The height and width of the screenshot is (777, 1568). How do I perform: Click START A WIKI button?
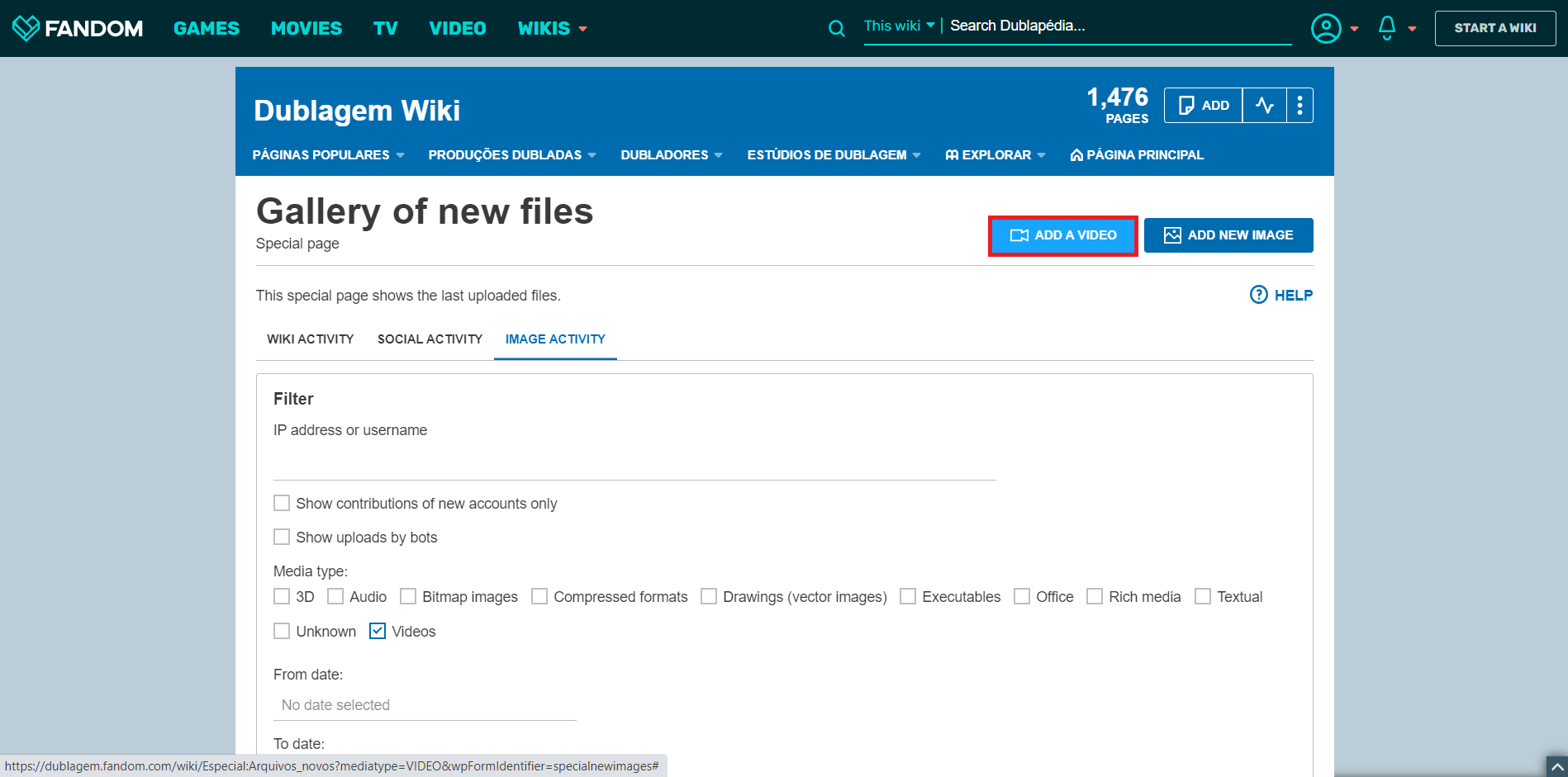1495,28
